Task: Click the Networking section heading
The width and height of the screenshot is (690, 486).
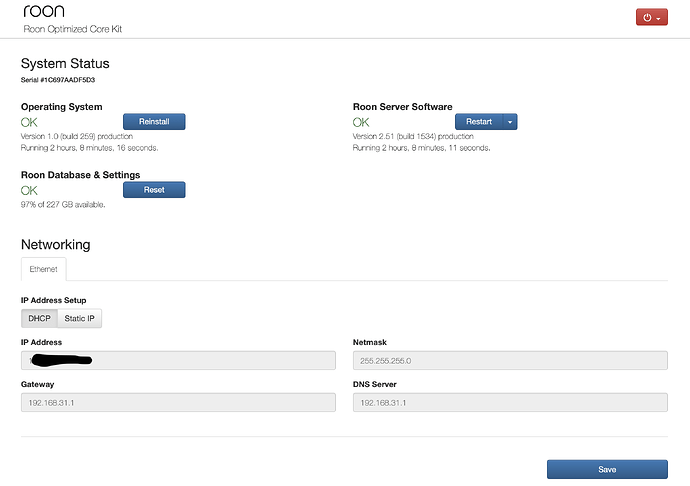Action: tap(55, 244)
